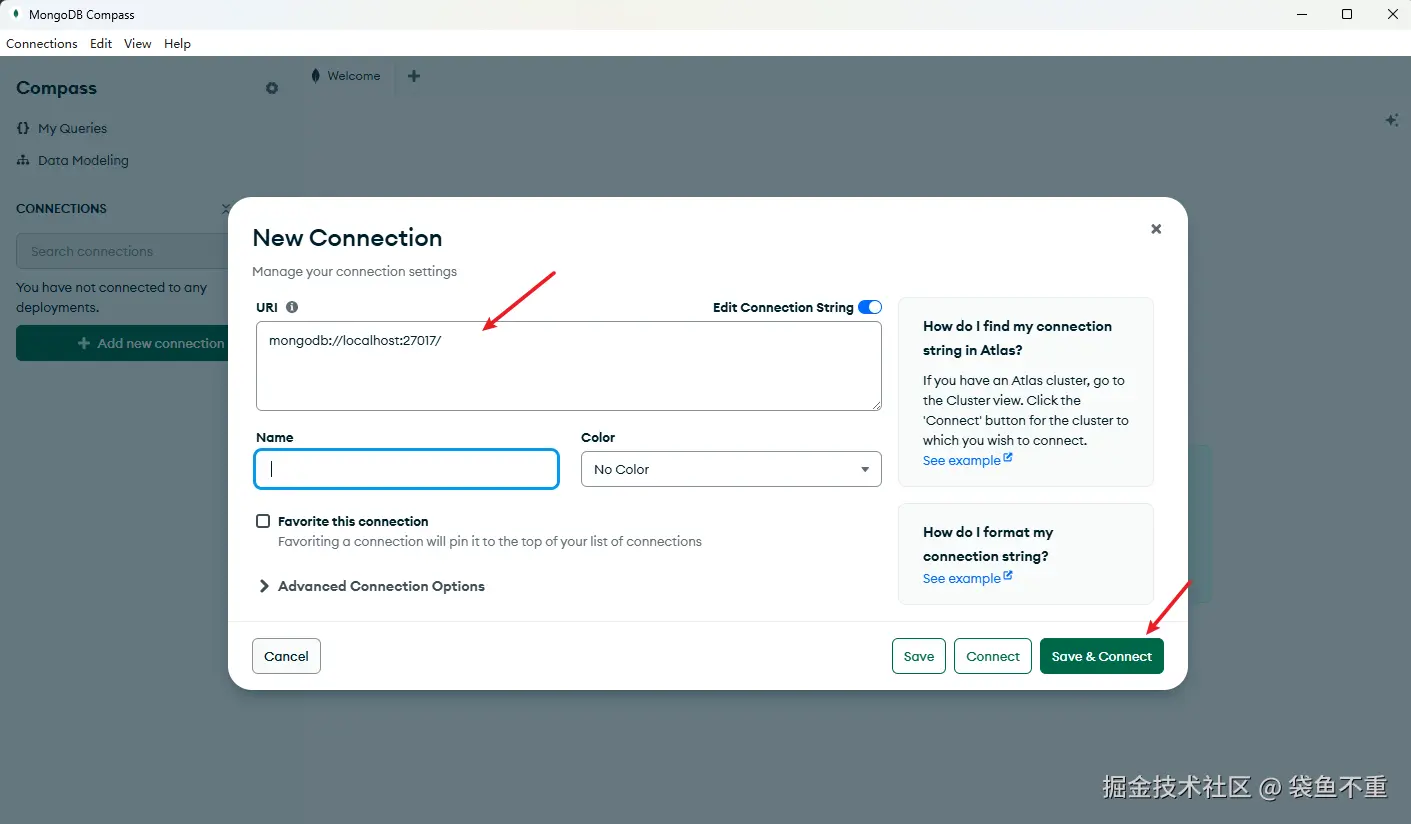Image resolution: width=1411 pixels, height=824 pixels.
Task: Click the Save & Connect button
Action: (1102, 656)
